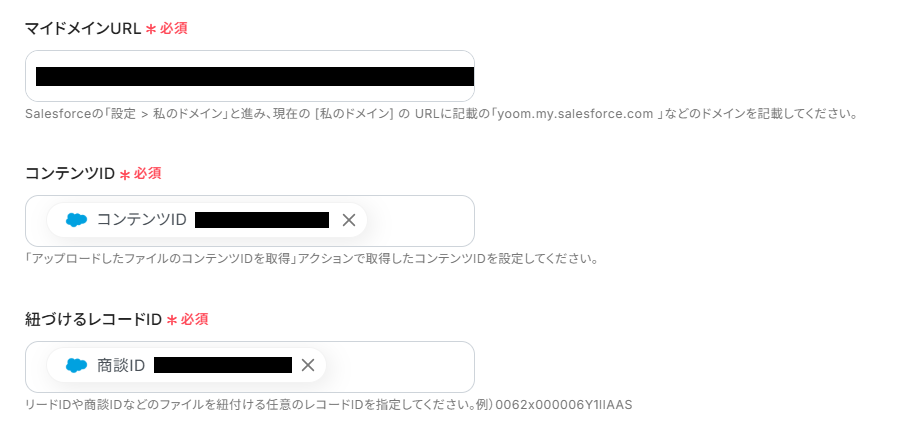Click help text mentioning yoom.my.salesforce.com
This screenshot has height=435, width=905.
pos(440,113)
